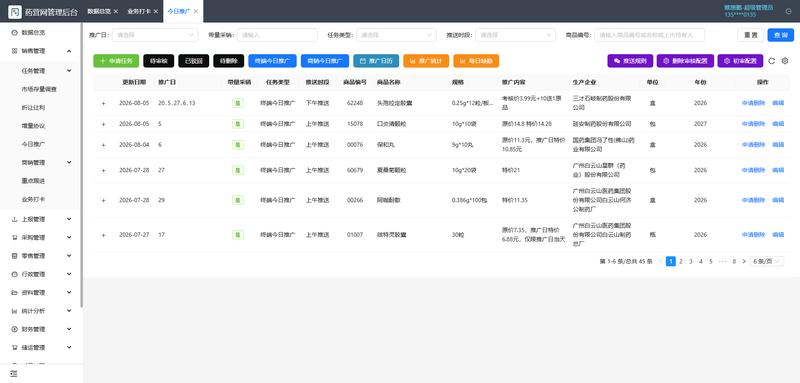Click the 药营网管理后台 logo icon
Viewport: 800px width, 383px height.
(x=14, y=12)
